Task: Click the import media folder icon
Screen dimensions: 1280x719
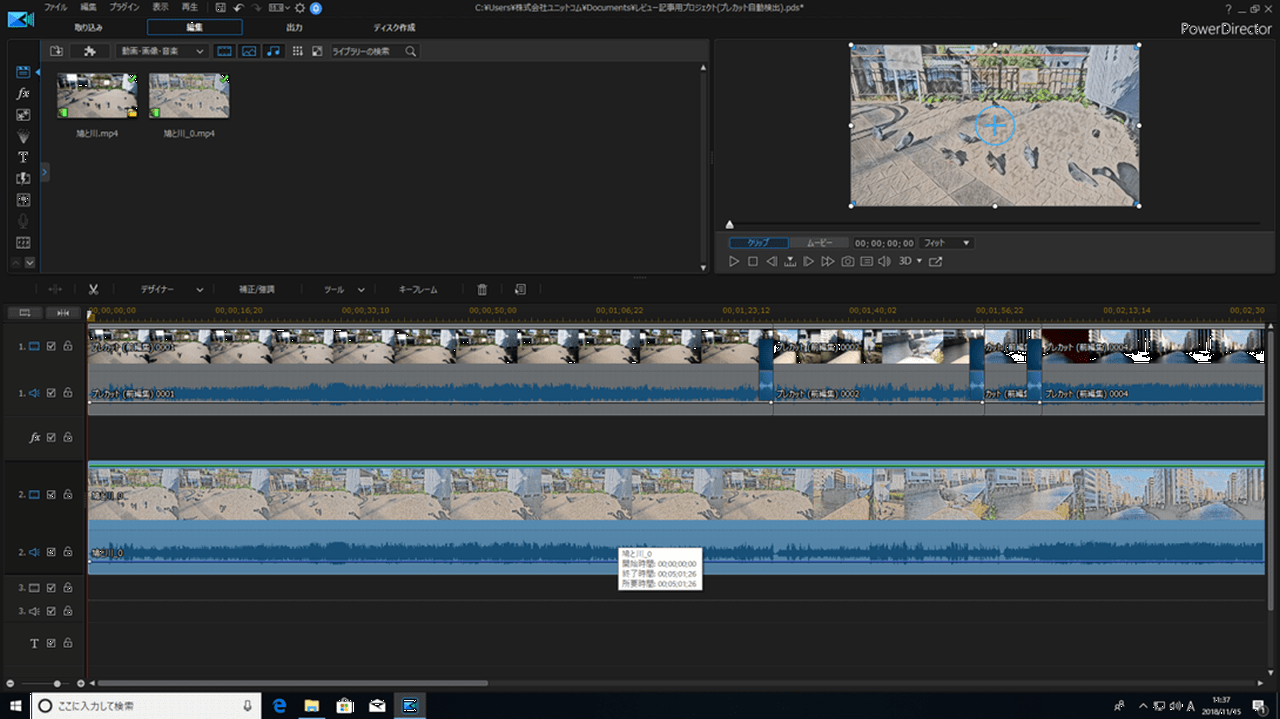Action: (x=56, y=51)
